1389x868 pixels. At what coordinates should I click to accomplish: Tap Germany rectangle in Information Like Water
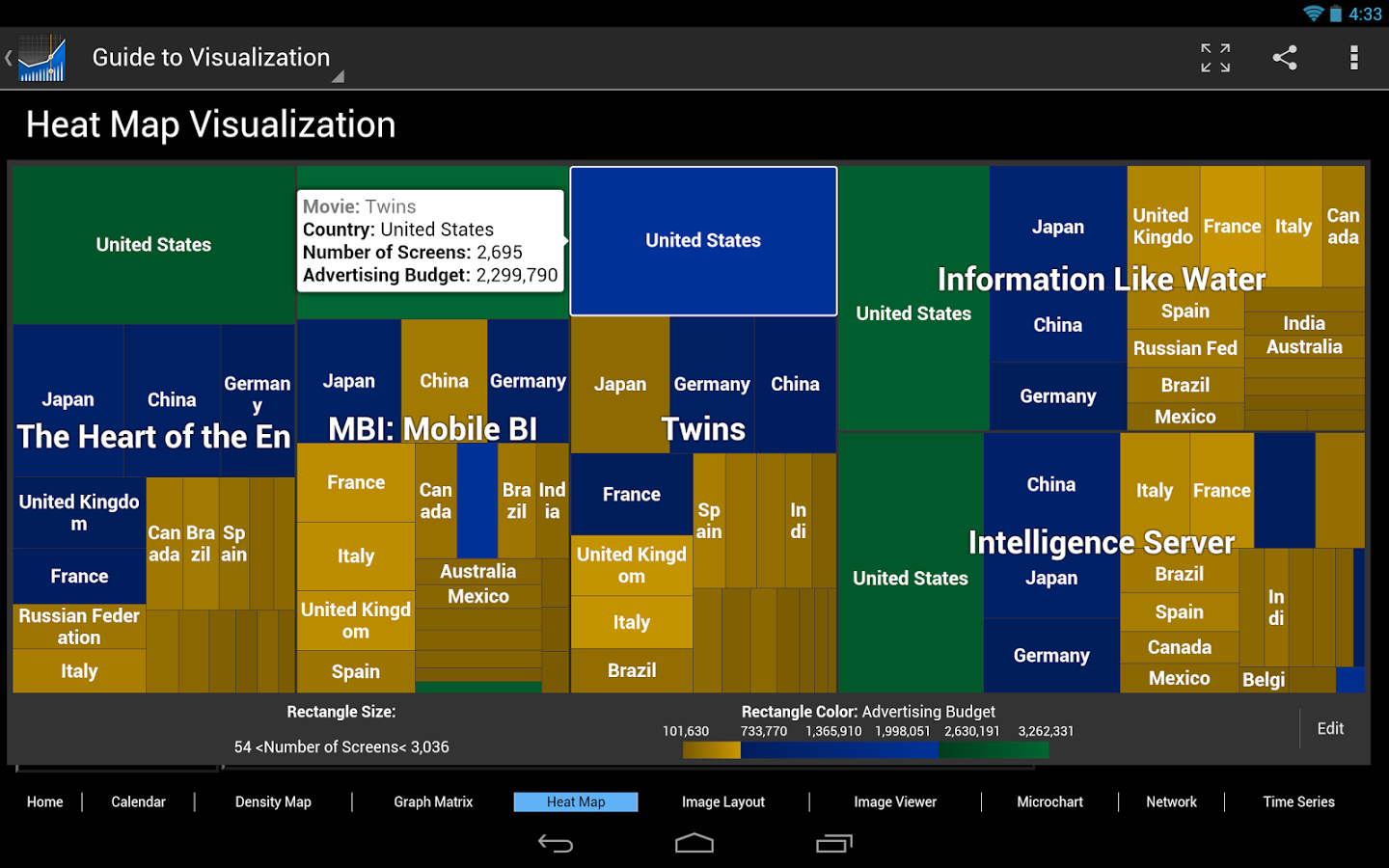[x=1058, y=396]
